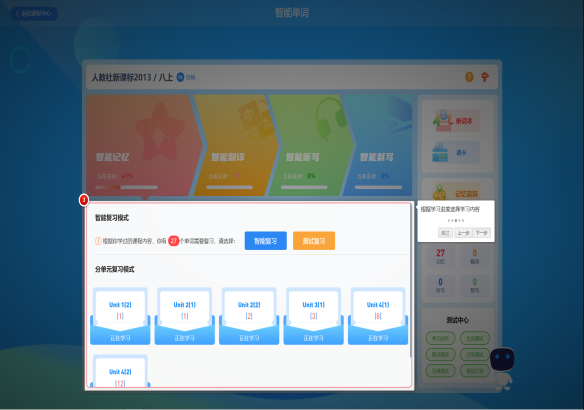
Task: Open the 智能听写 module card
Action: [x=311, y=145]
